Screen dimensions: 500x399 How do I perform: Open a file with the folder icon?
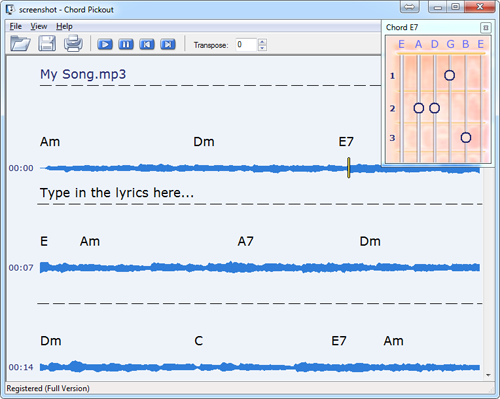[x=20, y=43]
